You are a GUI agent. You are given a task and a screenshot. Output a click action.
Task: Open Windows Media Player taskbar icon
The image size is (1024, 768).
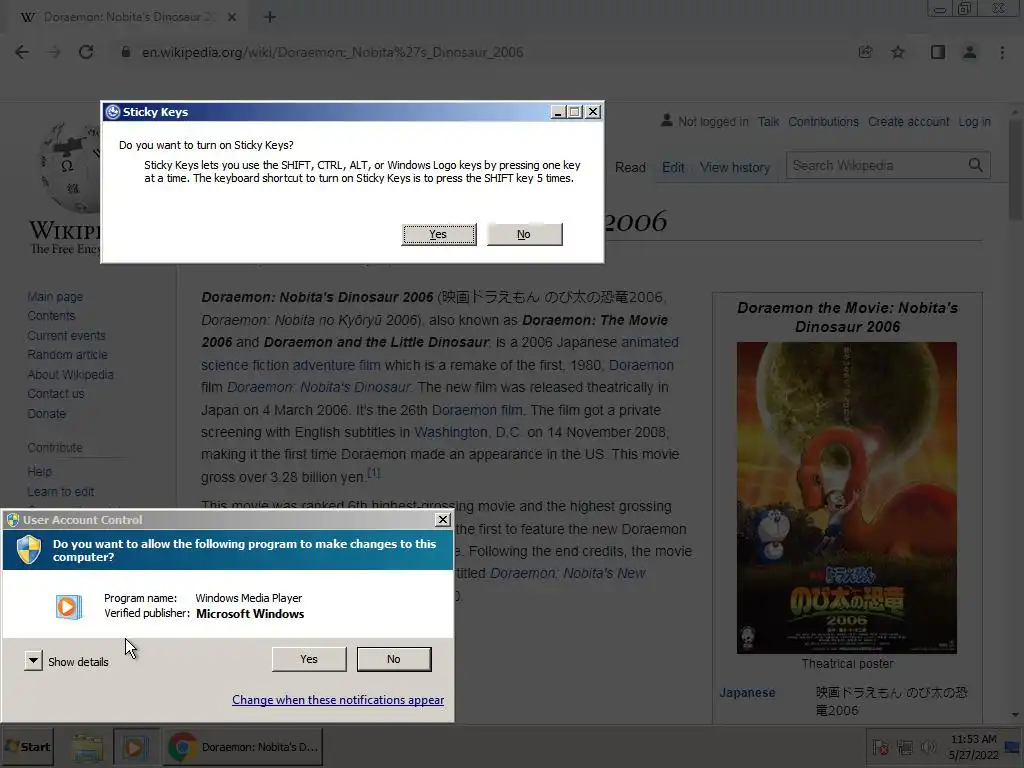tap(135, 747)
